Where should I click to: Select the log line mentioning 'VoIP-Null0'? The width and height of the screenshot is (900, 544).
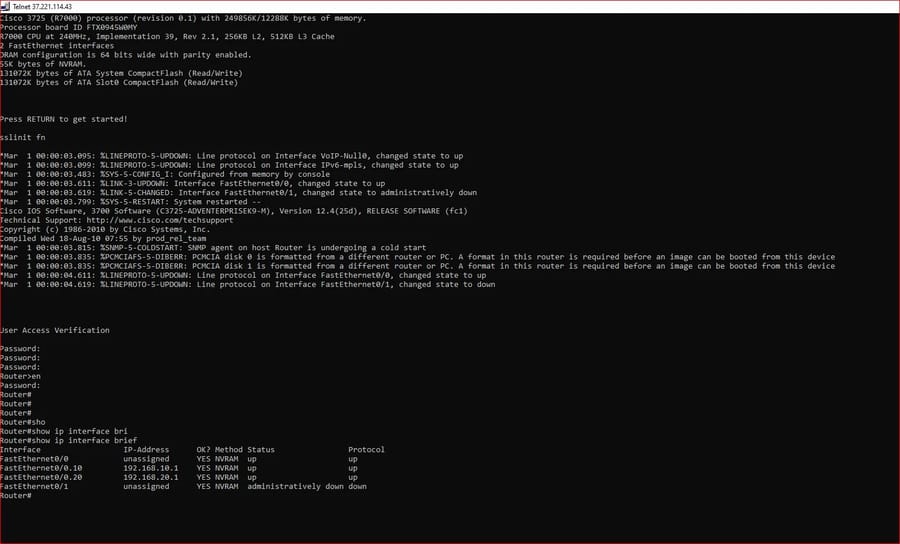pyautogui.click(x=231, y=156)
